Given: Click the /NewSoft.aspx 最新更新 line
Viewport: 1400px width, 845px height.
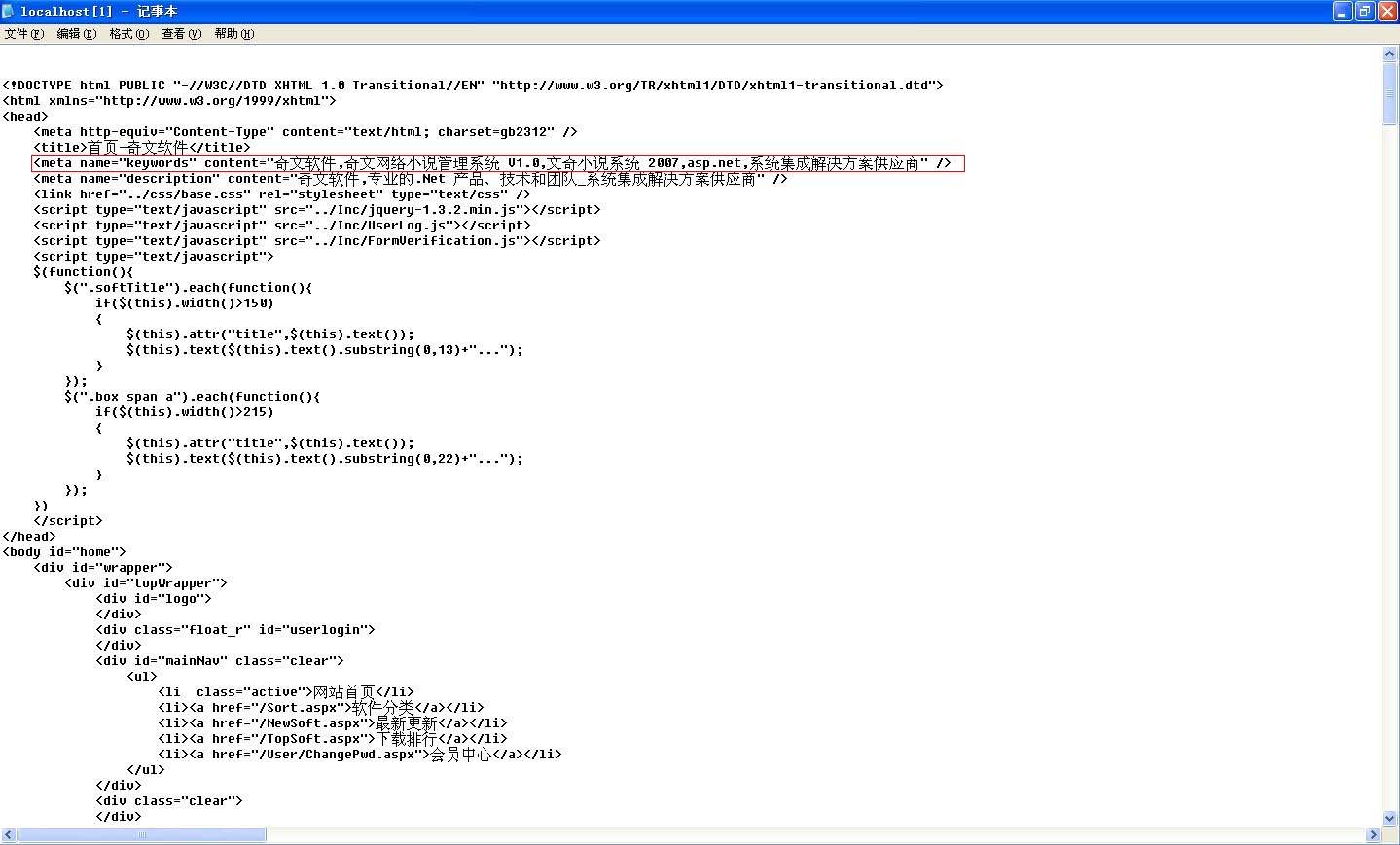Looking at the screenshot, I should click(333, 723).
